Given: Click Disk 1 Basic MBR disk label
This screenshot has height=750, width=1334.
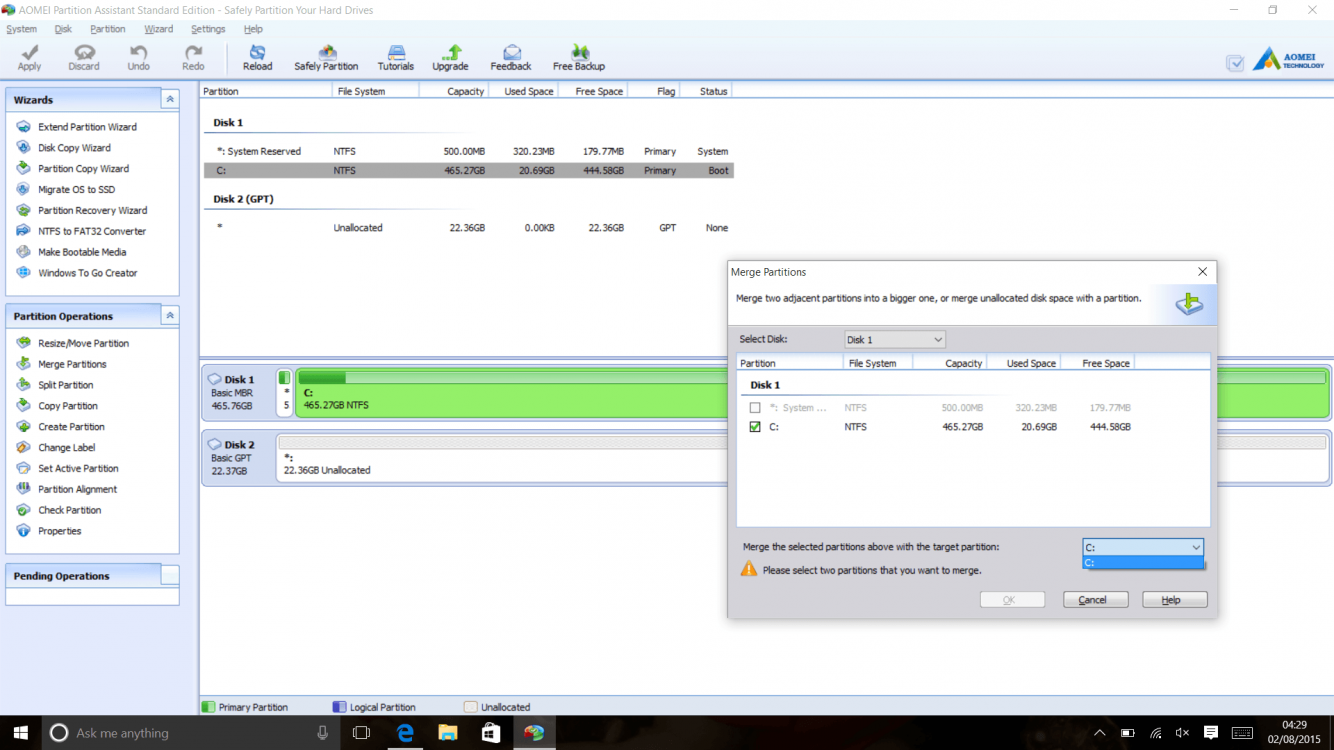Looking at the screenshot, I should pyautogui.click(x=238, y=392).
